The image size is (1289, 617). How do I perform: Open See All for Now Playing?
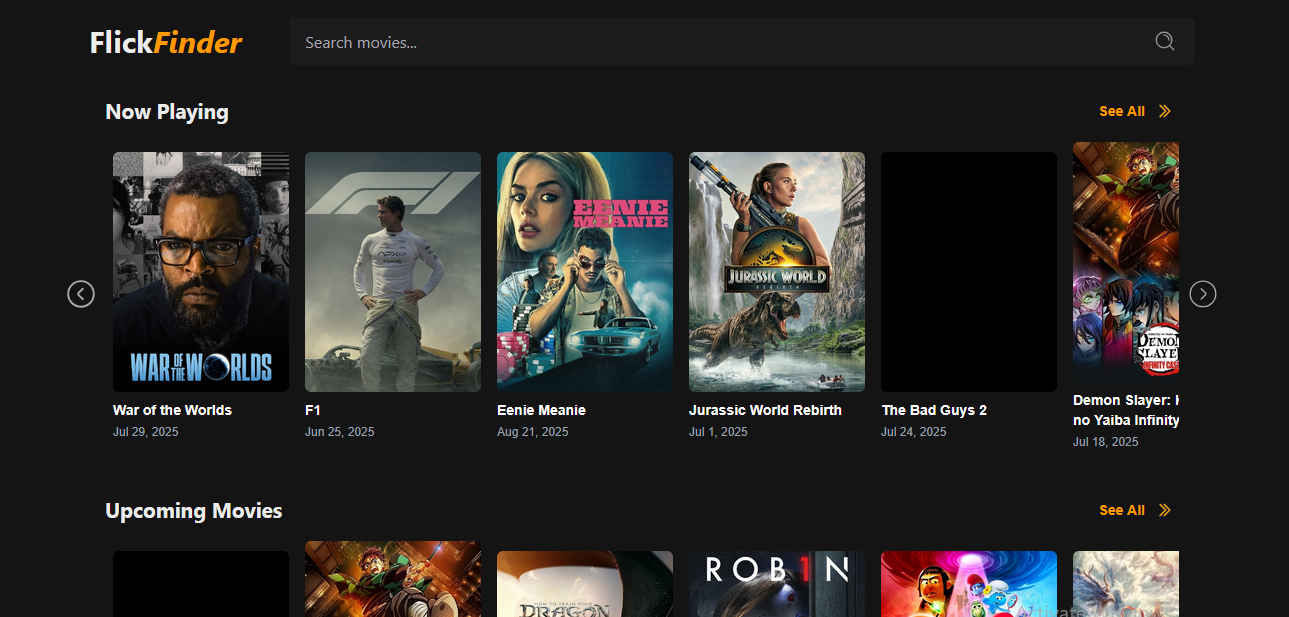[1122, 111]
